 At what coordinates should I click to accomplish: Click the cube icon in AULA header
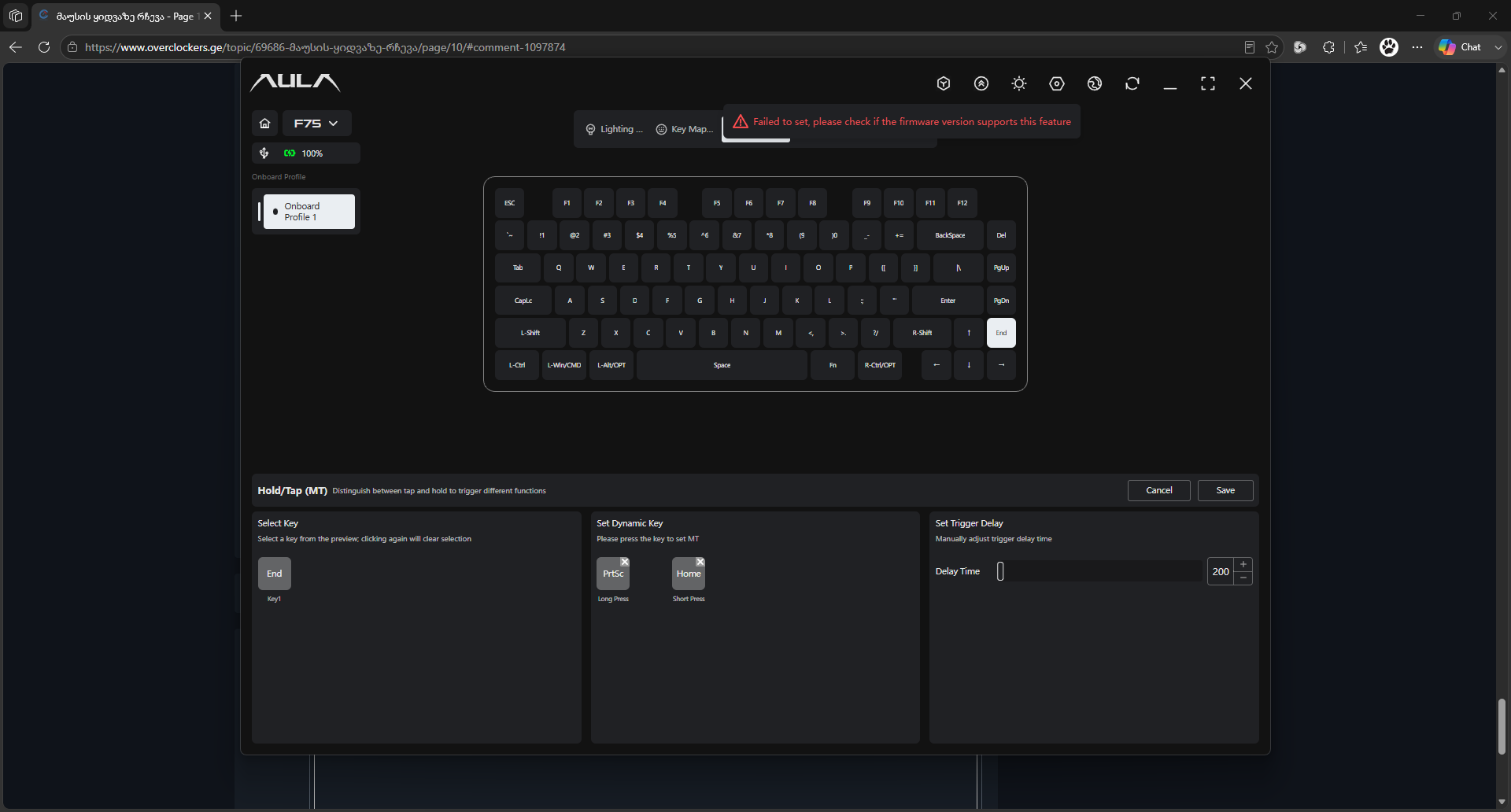[x=944, y=83]
